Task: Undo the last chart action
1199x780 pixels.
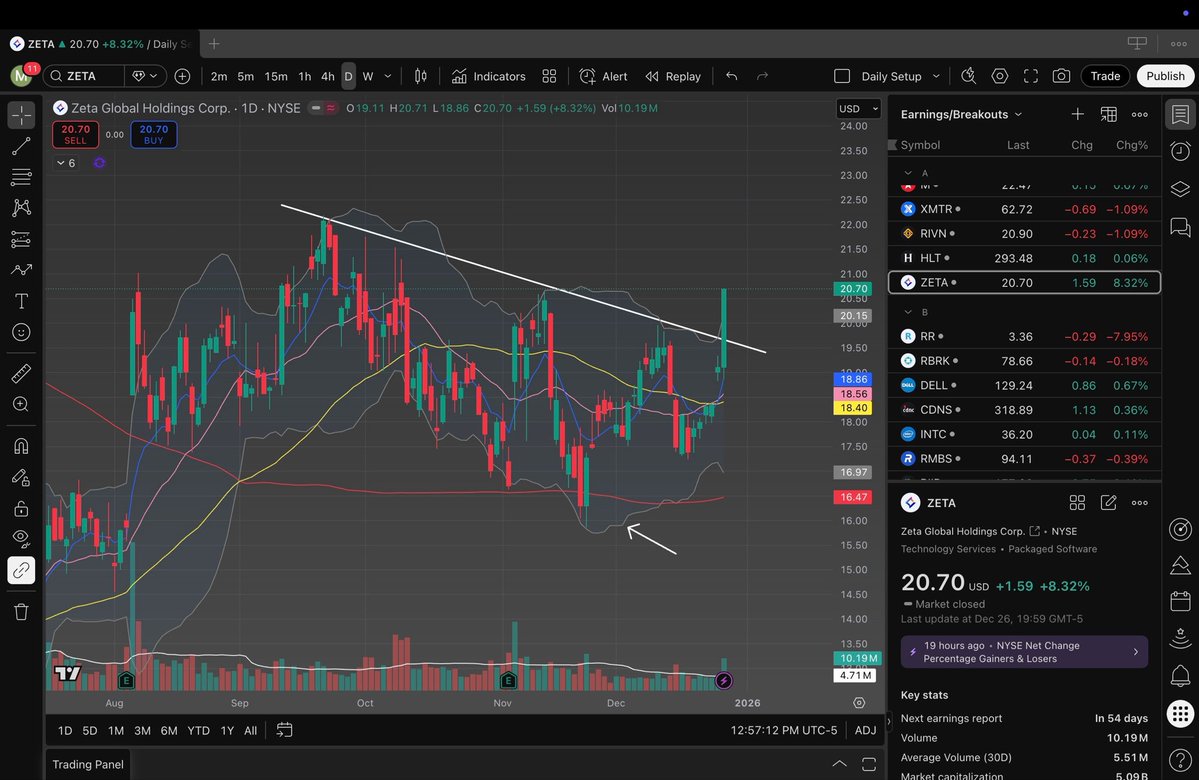Action: [732, 76]
